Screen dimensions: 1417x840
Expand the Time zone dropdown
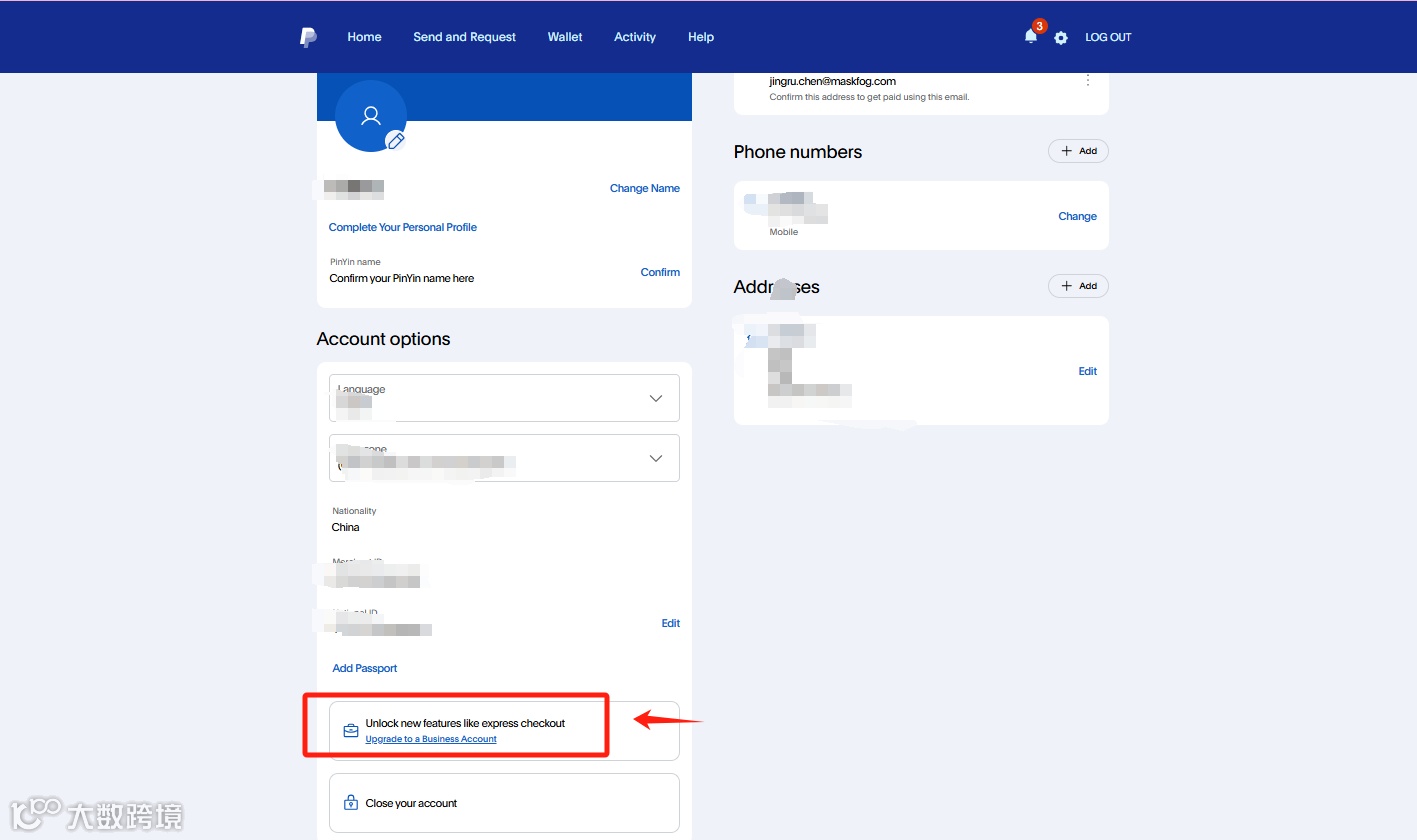(504, 458)
